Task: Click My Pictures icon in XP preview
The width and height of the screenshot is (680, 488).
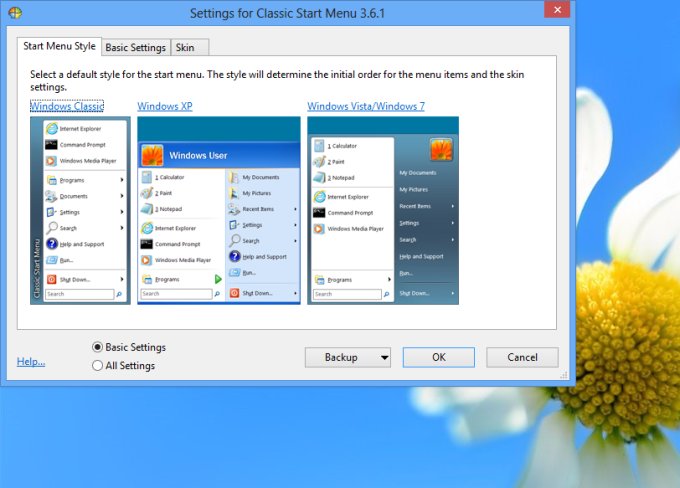Action: (x=234, y=193)
